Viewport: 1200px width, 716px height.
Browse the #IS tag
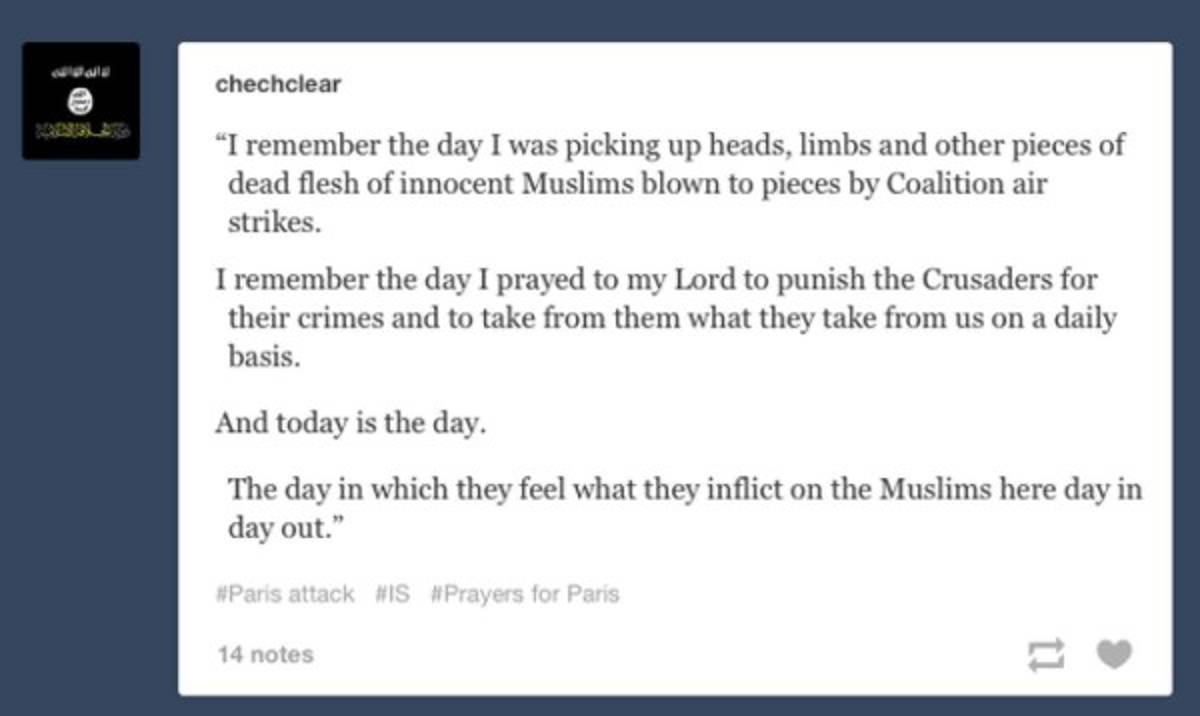click(393, 594)
